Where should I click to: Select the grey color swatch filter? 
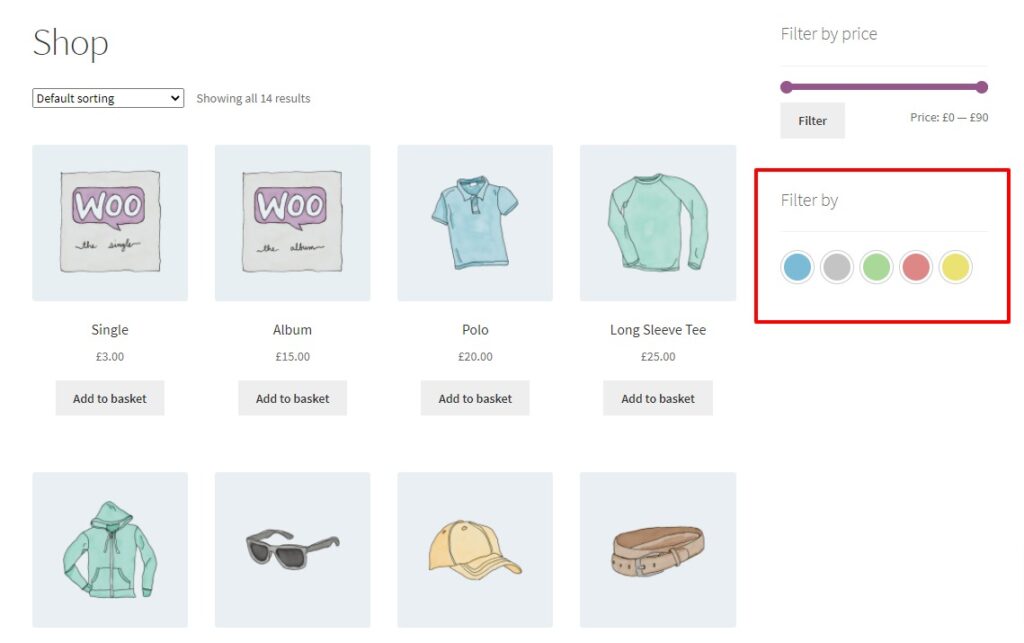pyautogui.click(x=837, y=267)
